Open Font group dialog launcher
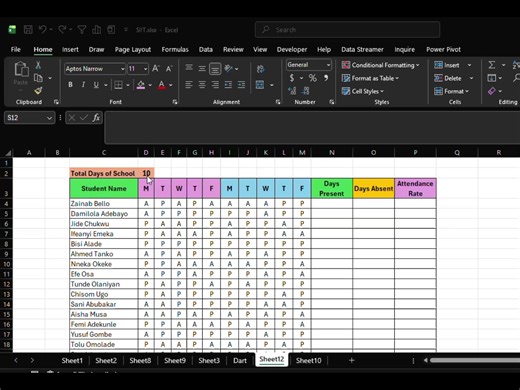This screenshot has width=520, height=390. (x=175, y=102)
